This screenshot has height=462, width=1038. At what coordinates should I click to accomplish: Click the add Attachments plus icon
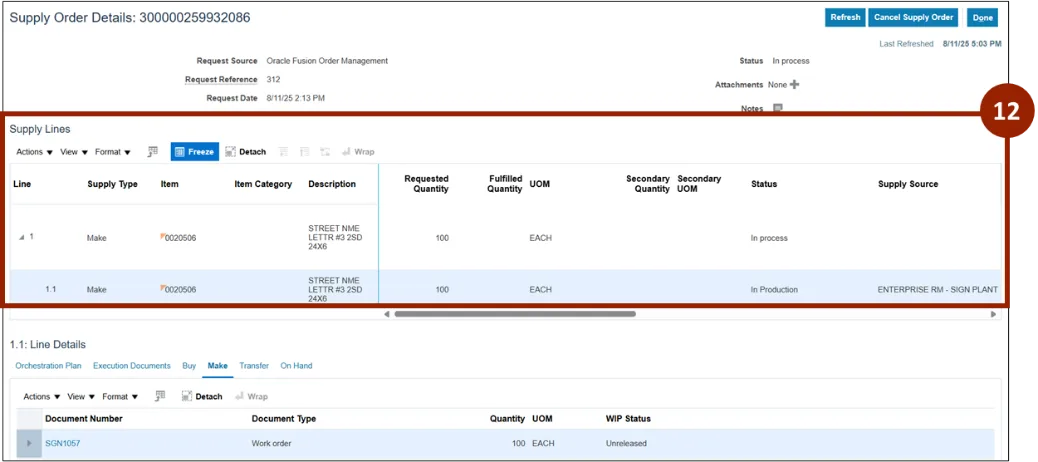tap(795, 85)
